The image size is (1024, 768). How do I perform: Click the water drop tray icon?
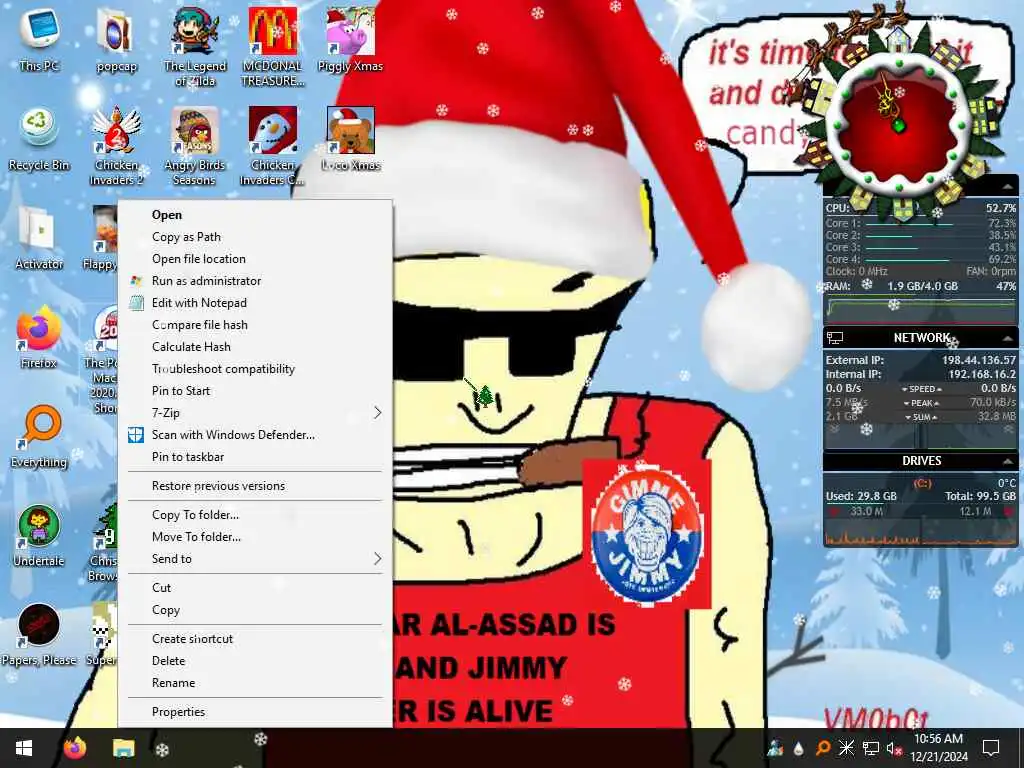point(798,749)
